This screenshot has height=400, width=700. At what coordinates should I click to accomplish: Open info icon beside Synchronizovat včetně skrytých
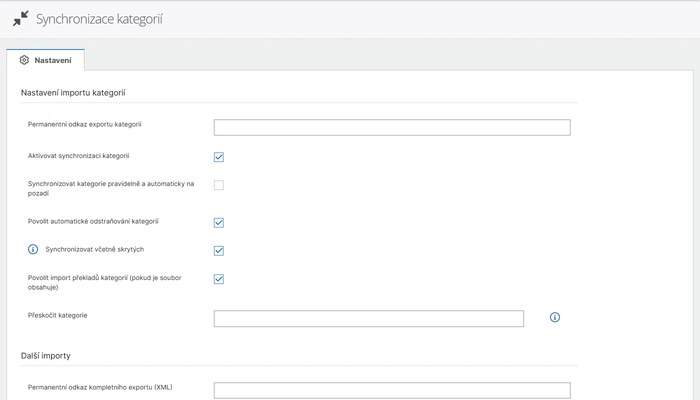point(33,249)
